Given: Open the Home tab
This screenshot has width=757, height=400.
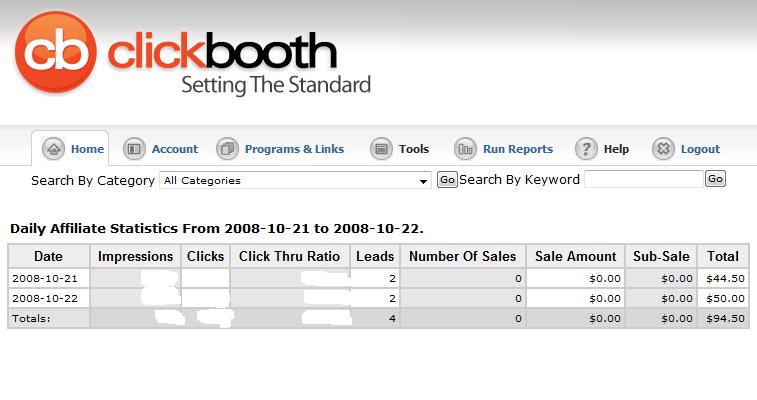Looking at the screenshot, I should pos(87,149).
